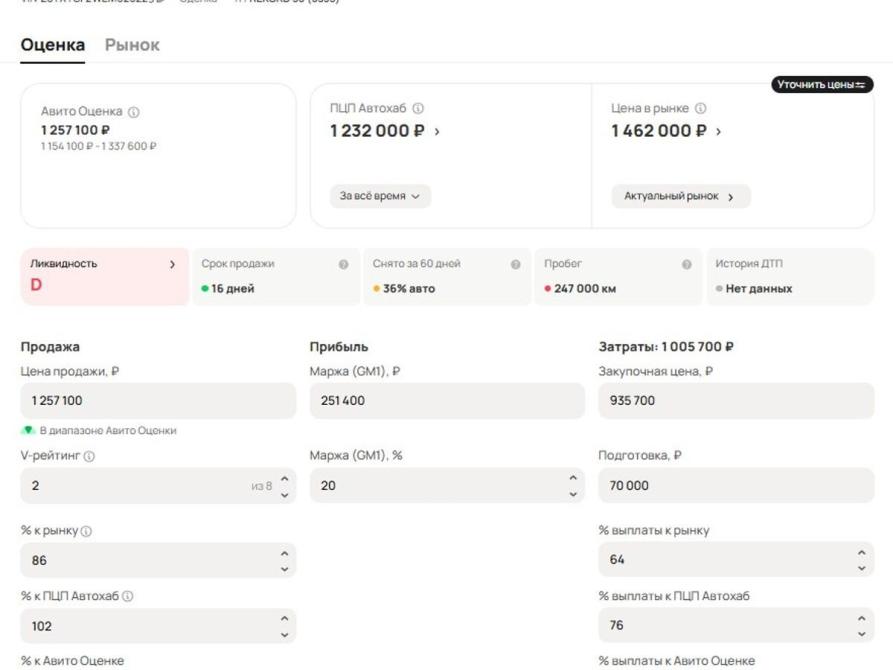Show info about ПЦП Автохаб

point(418,108)
